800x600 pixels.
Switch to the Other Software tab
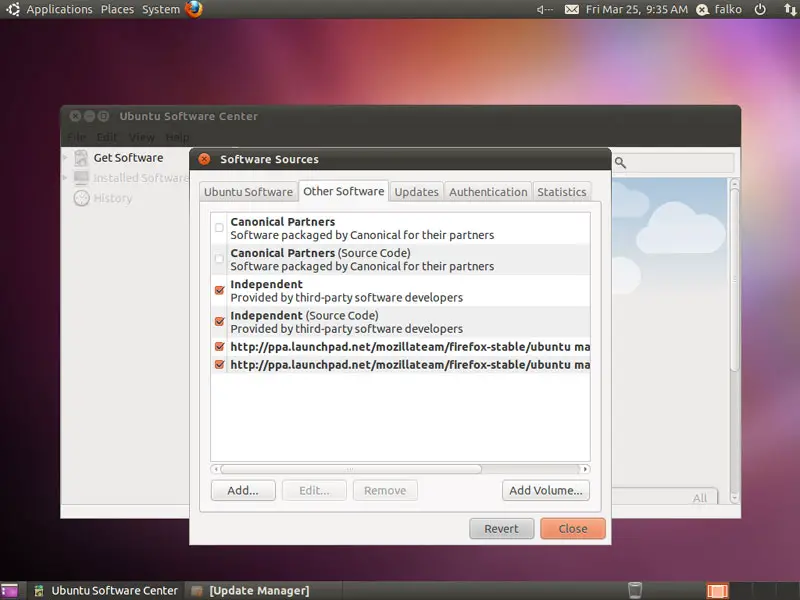pos(343,191)
